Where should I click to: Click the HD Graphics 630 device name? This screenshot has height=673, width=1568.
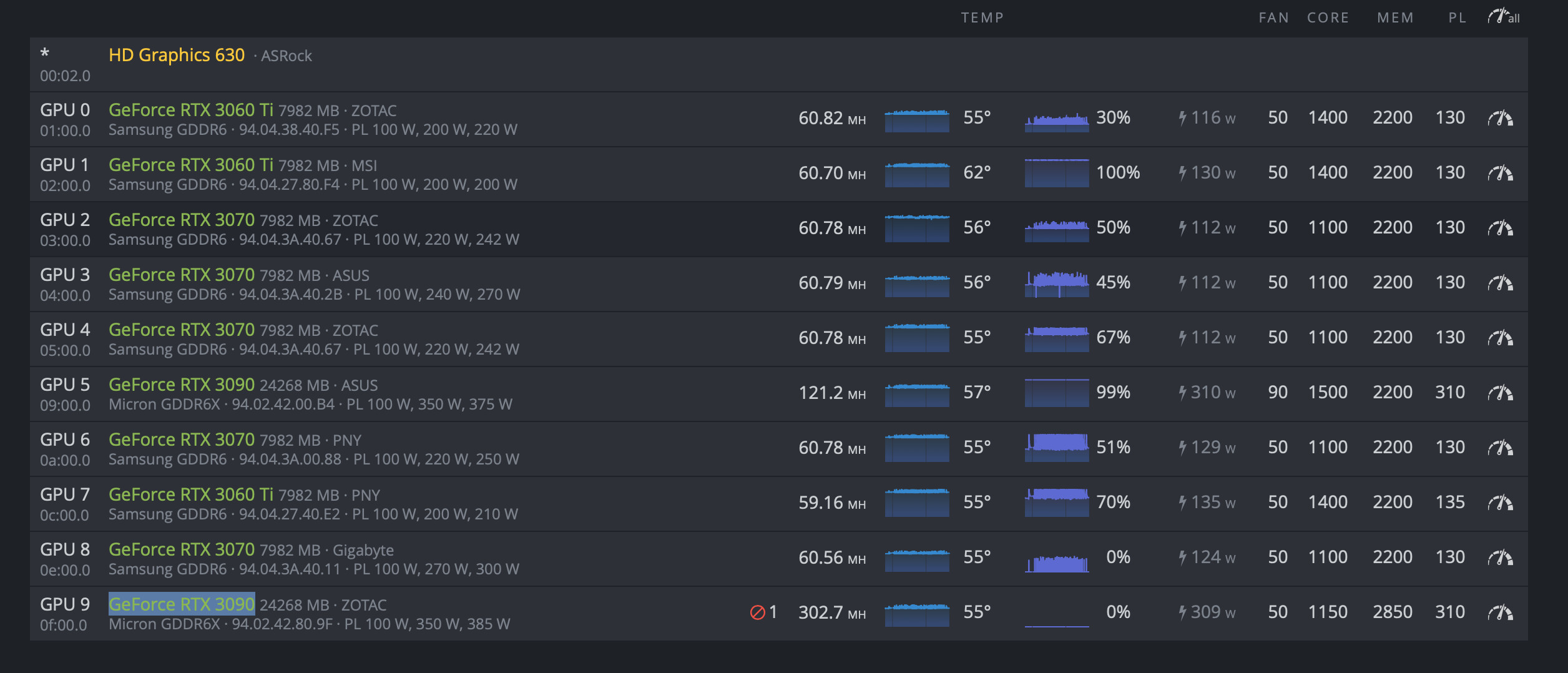[x=177, y=55]
